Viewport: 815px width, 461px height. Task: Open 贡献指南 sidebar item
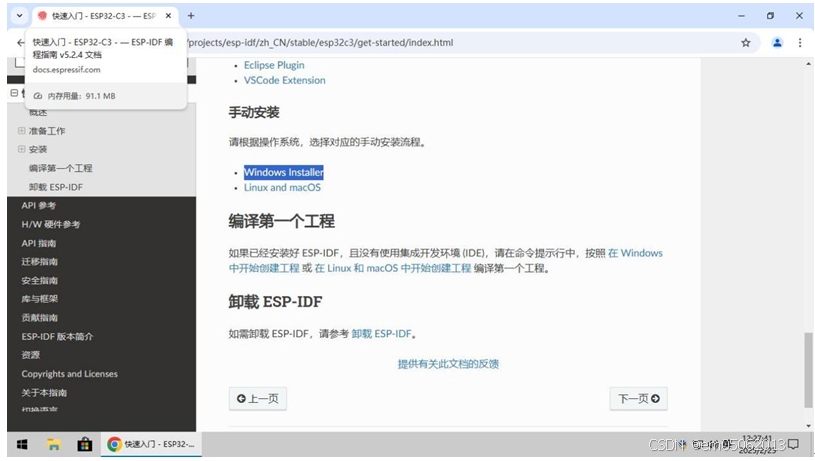tap(40, 318)
